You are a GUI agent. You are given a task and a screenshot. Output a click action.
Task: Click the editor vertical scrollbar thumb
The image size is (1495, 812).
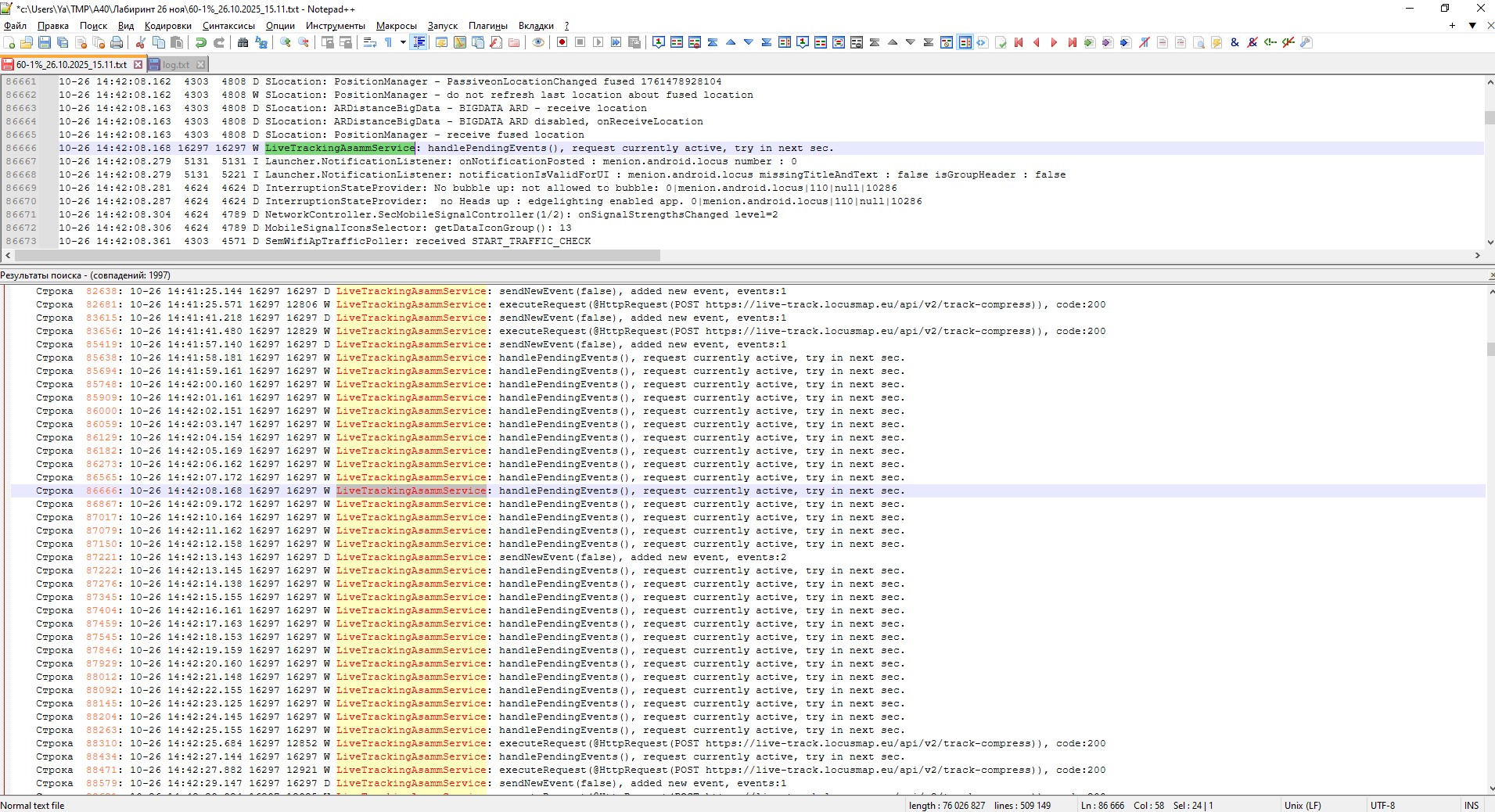click(1490, 118)
